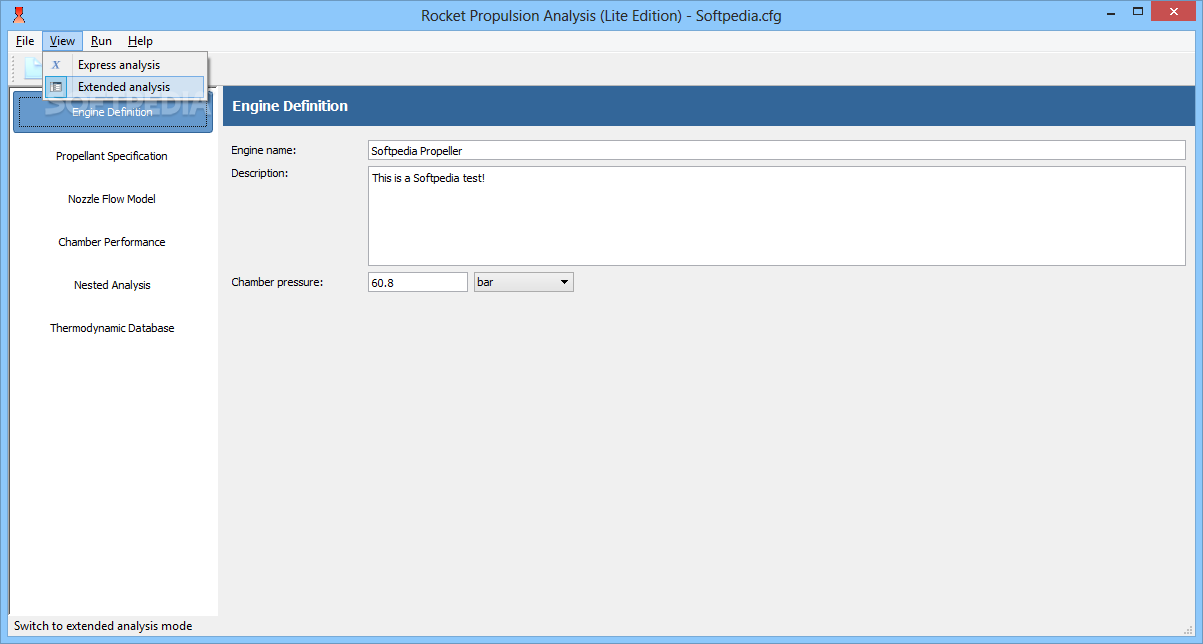Maximize the Rocket Propulsion Analysis window
Screen dimensions: 1203x644
[x=1138, y=12]
